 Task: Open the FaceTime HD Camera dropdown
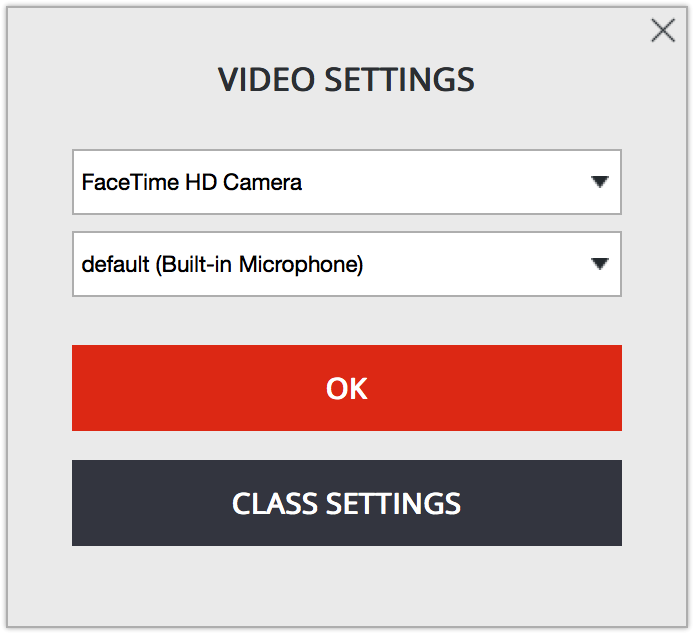pos(347,182)
